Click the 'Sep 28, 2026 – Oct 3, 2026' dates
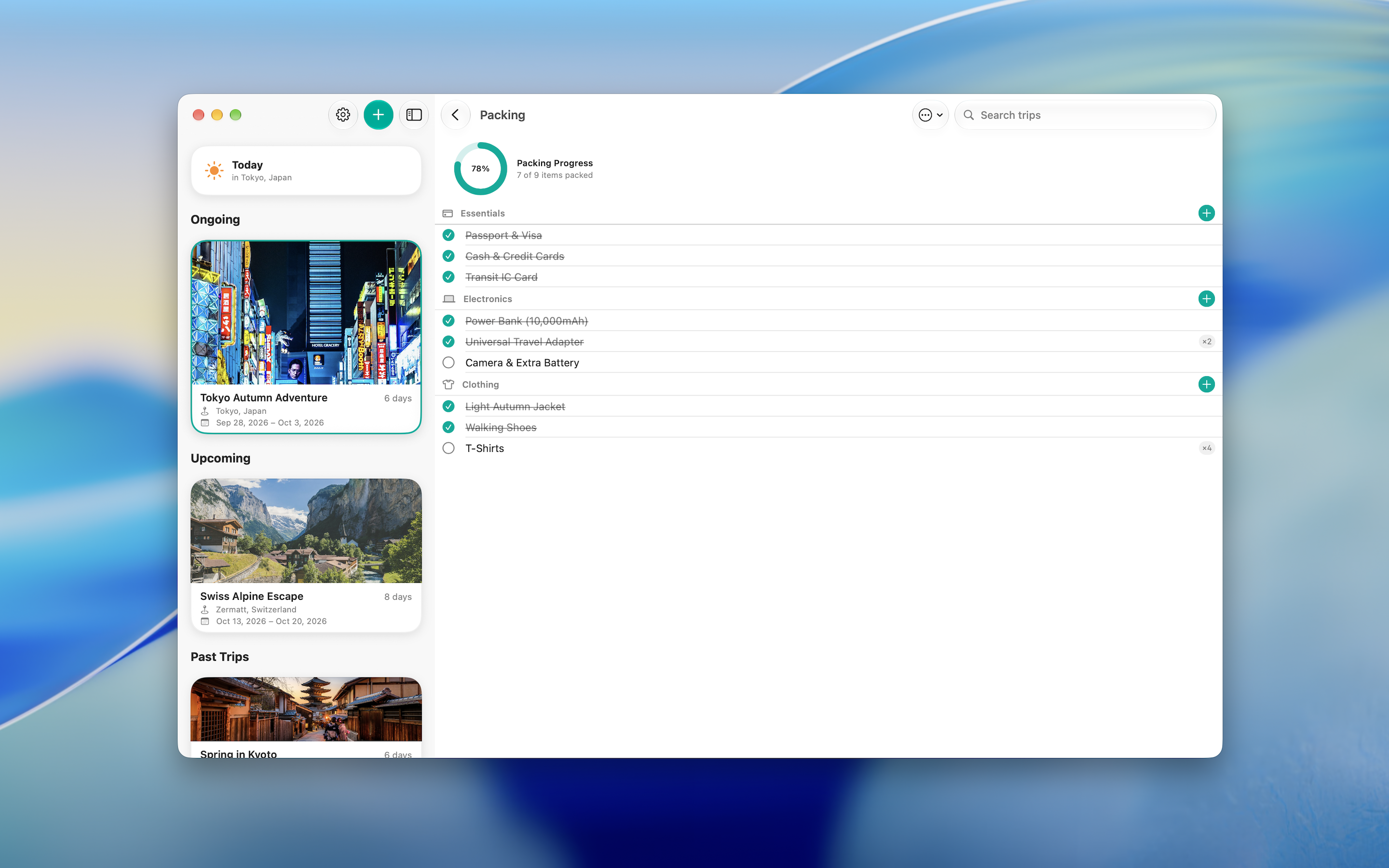Screen dimensions: 1389x868 (x=270, y=423)
